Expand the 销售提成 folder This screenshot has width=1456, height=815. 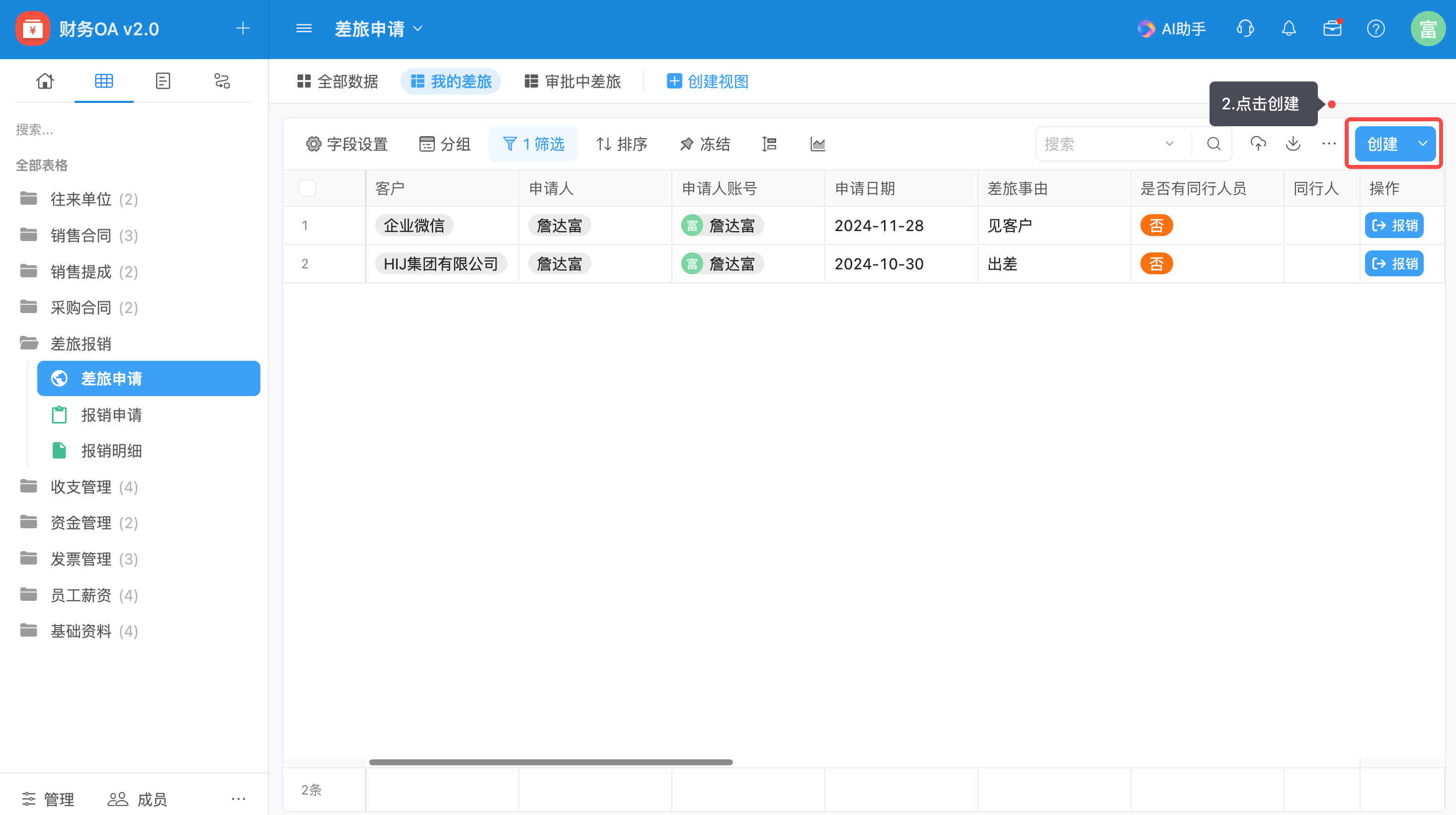pyautogui.click(x=79, y=271)
